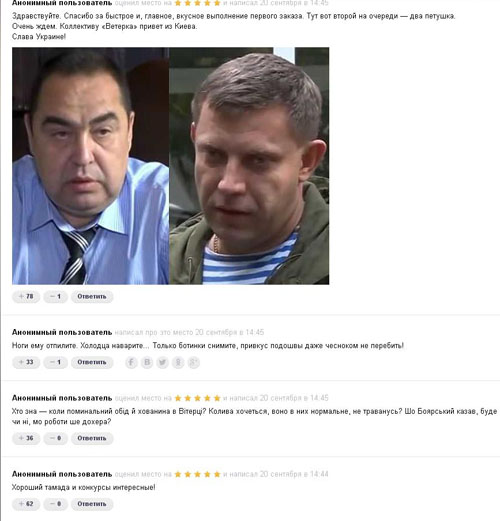Image resolution: width=500 pixels, height=521 pixels.
Task: Downvote the тамада review
Action: coord(55,504)
